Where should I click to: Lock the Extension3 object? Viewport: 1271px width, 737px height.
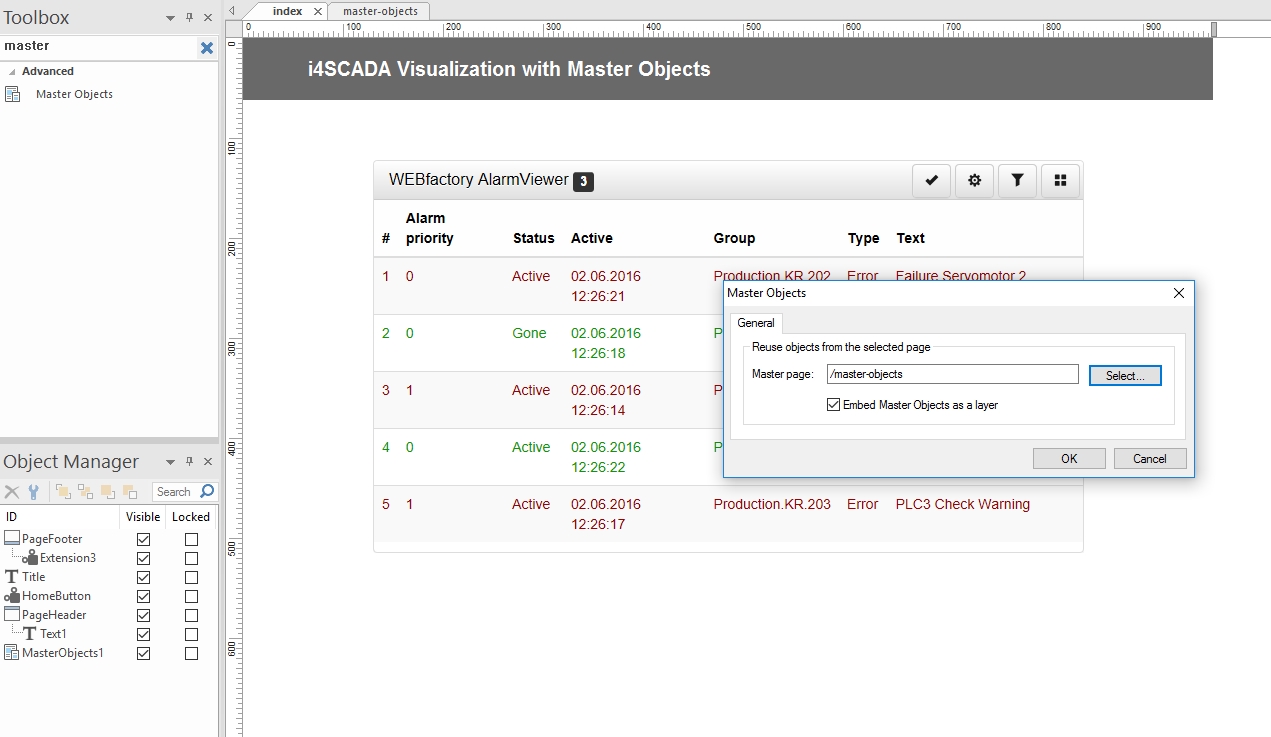[191, 558]
